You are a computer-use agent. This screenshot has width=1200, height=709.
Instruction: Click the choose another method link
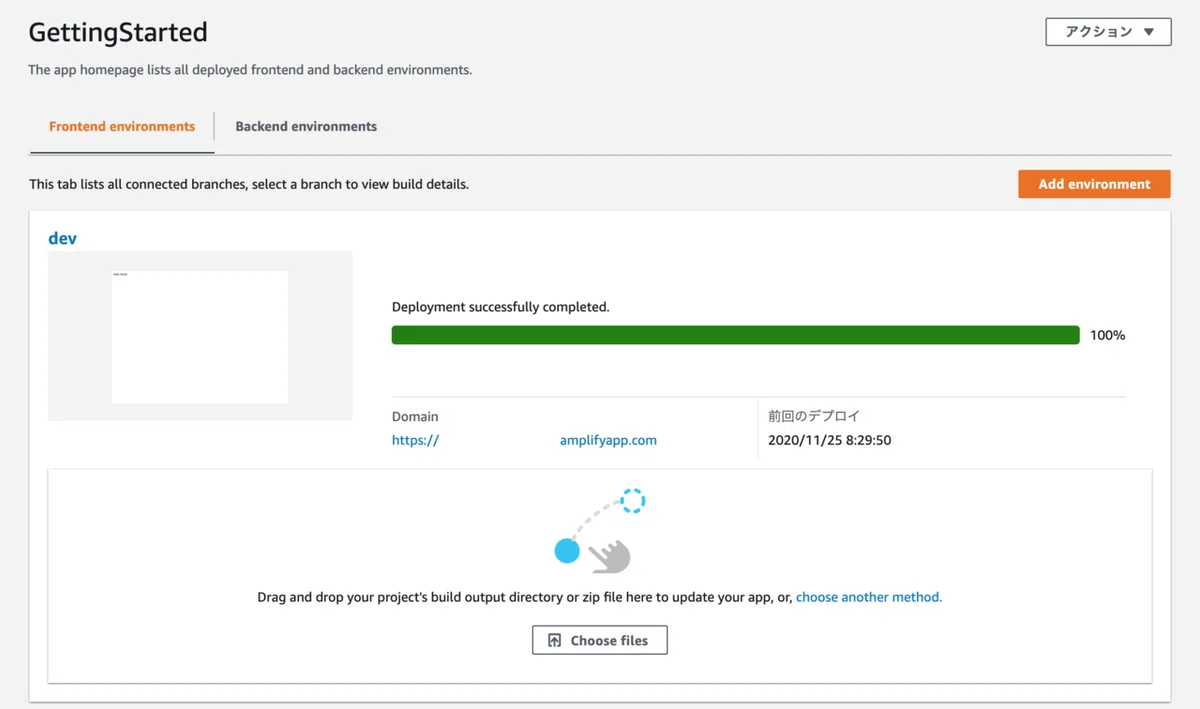point(869,597)
